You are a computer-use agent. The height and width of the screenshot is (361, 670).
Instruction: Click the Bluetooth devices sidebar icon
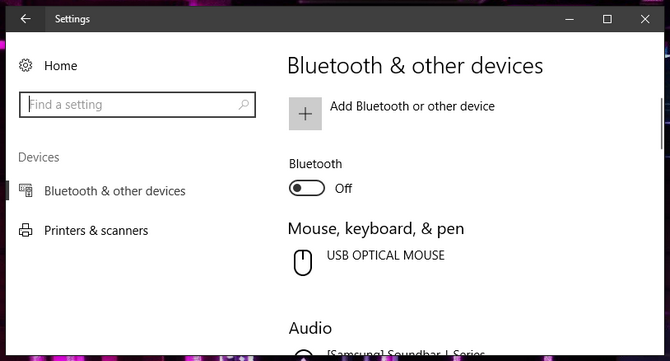point(26,191)
